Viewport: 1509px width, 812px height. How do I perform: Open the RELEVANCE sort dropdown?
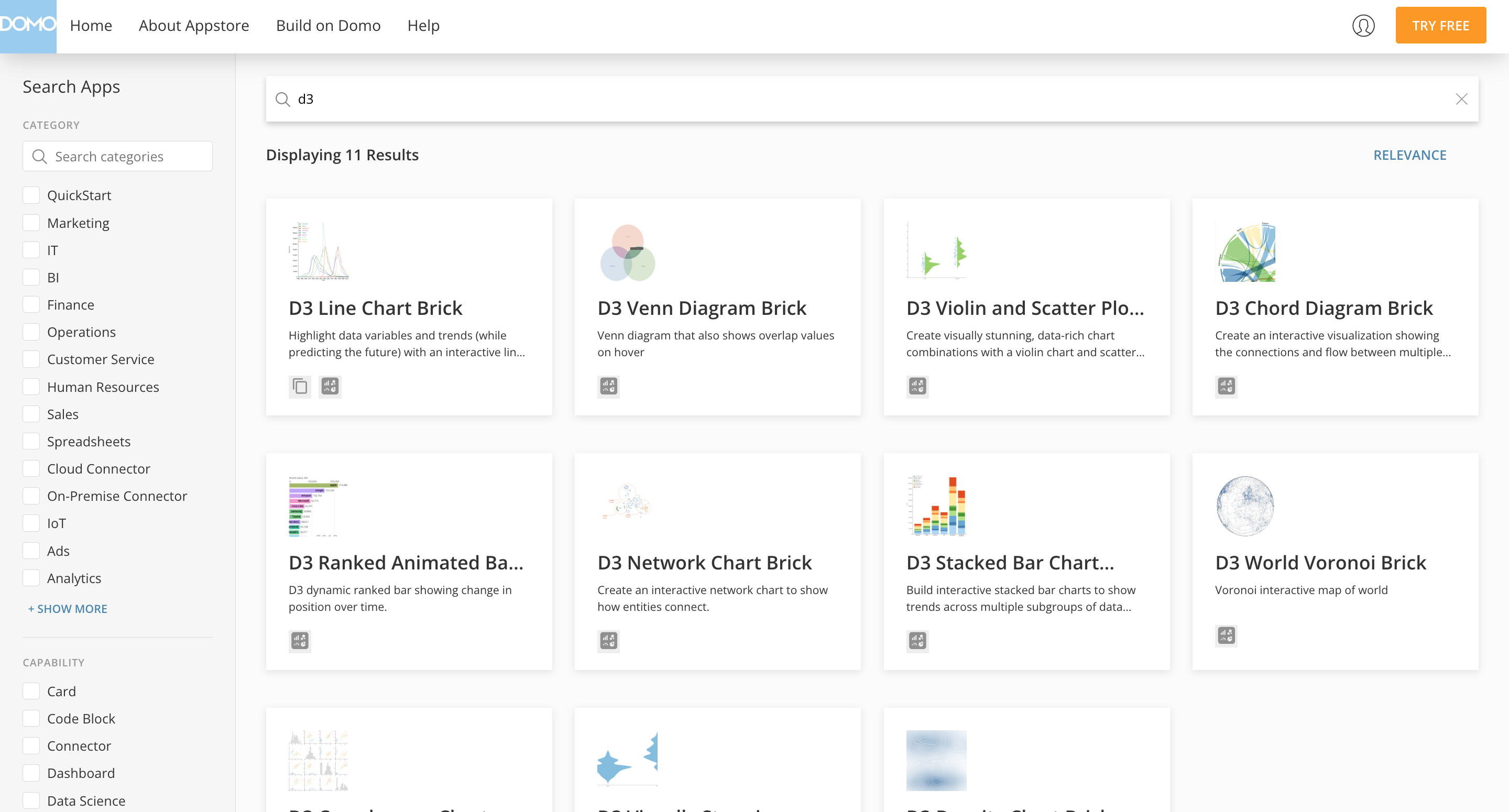click(x=1409, y=155)
